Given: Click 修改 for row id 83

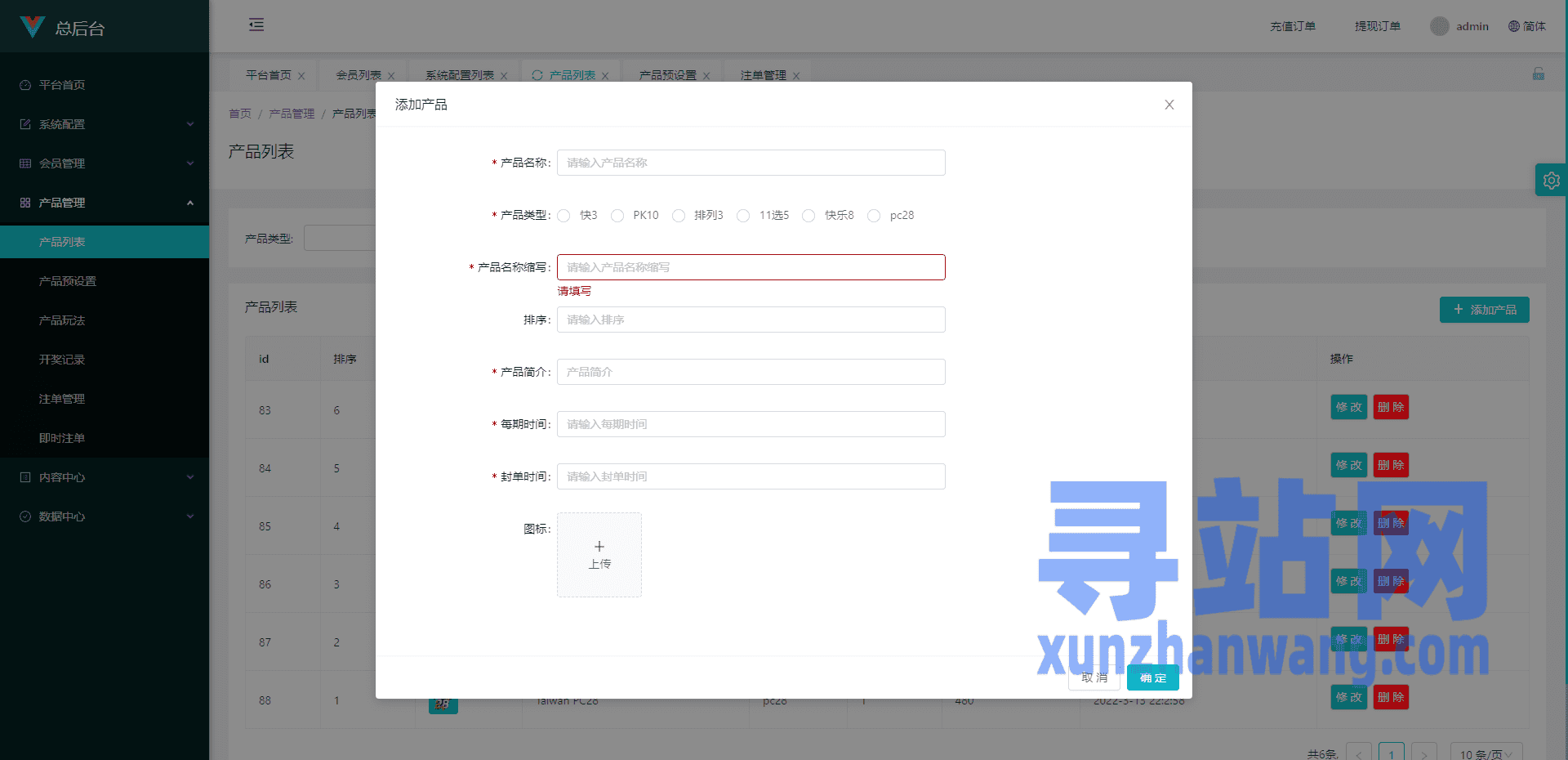Looking at the screenshot, I should coord(1349,407).
